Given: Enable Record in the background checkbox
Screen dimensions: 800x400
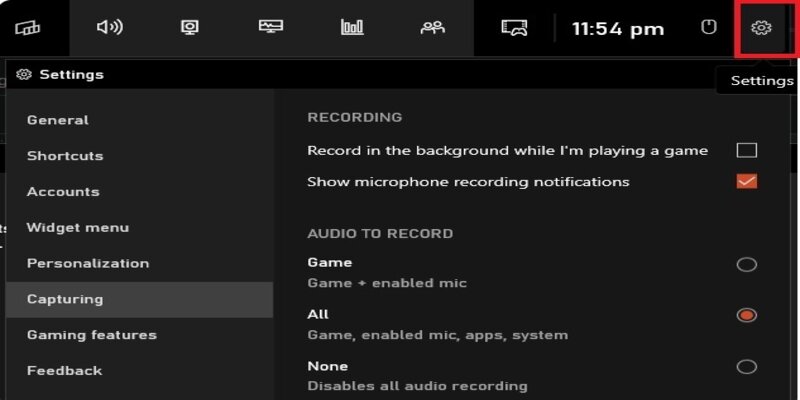Looking at the screenshot, I should pyautogui.click(x=746, y=151).
